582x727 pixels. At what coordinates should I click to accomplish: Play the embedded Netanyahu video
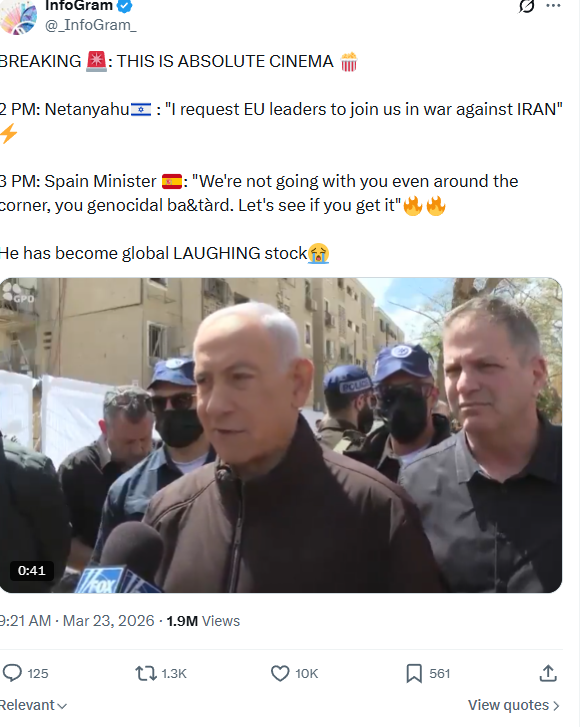click(281, 436)
